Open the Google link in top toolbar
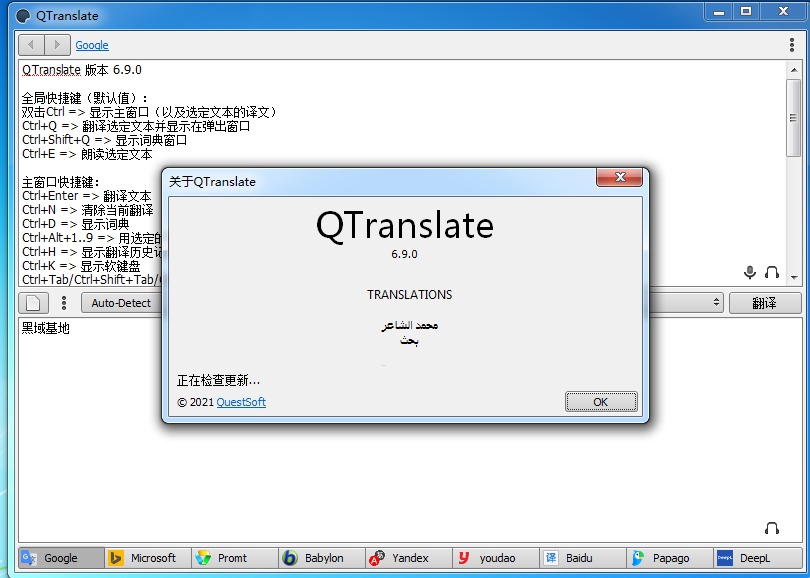The width and height of the screenshot is (810, 578). tap(92, 45)
